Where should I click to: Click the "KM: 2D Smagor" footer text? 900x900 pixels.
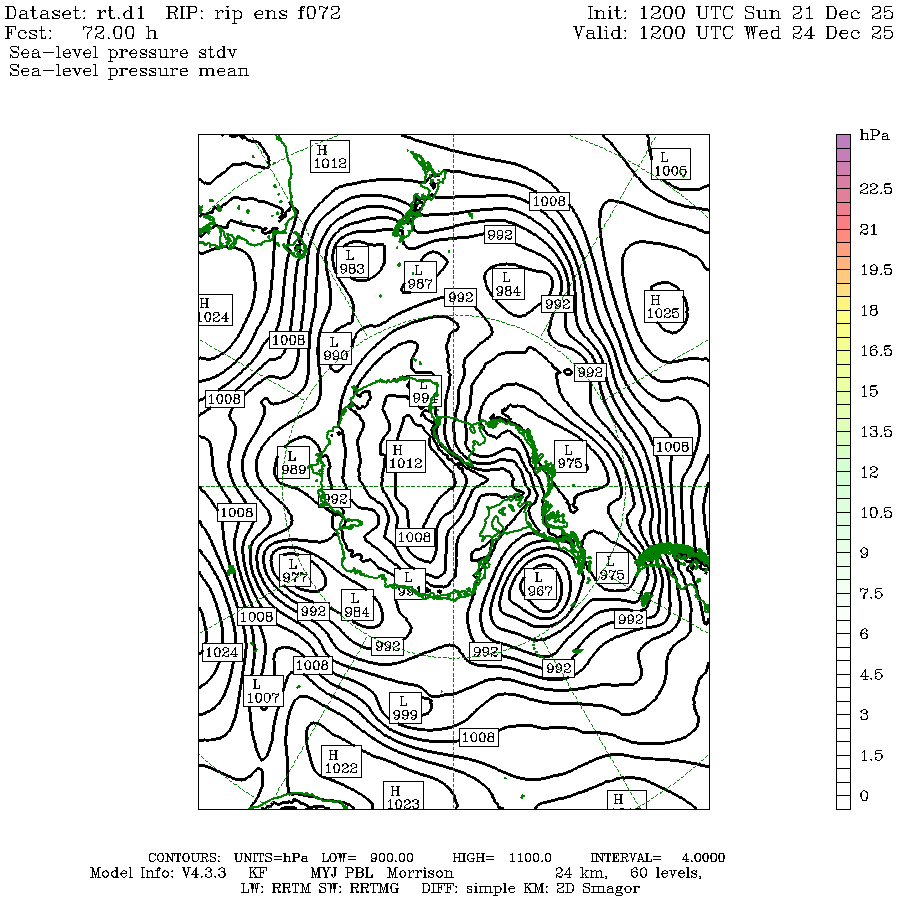(581, 889)
